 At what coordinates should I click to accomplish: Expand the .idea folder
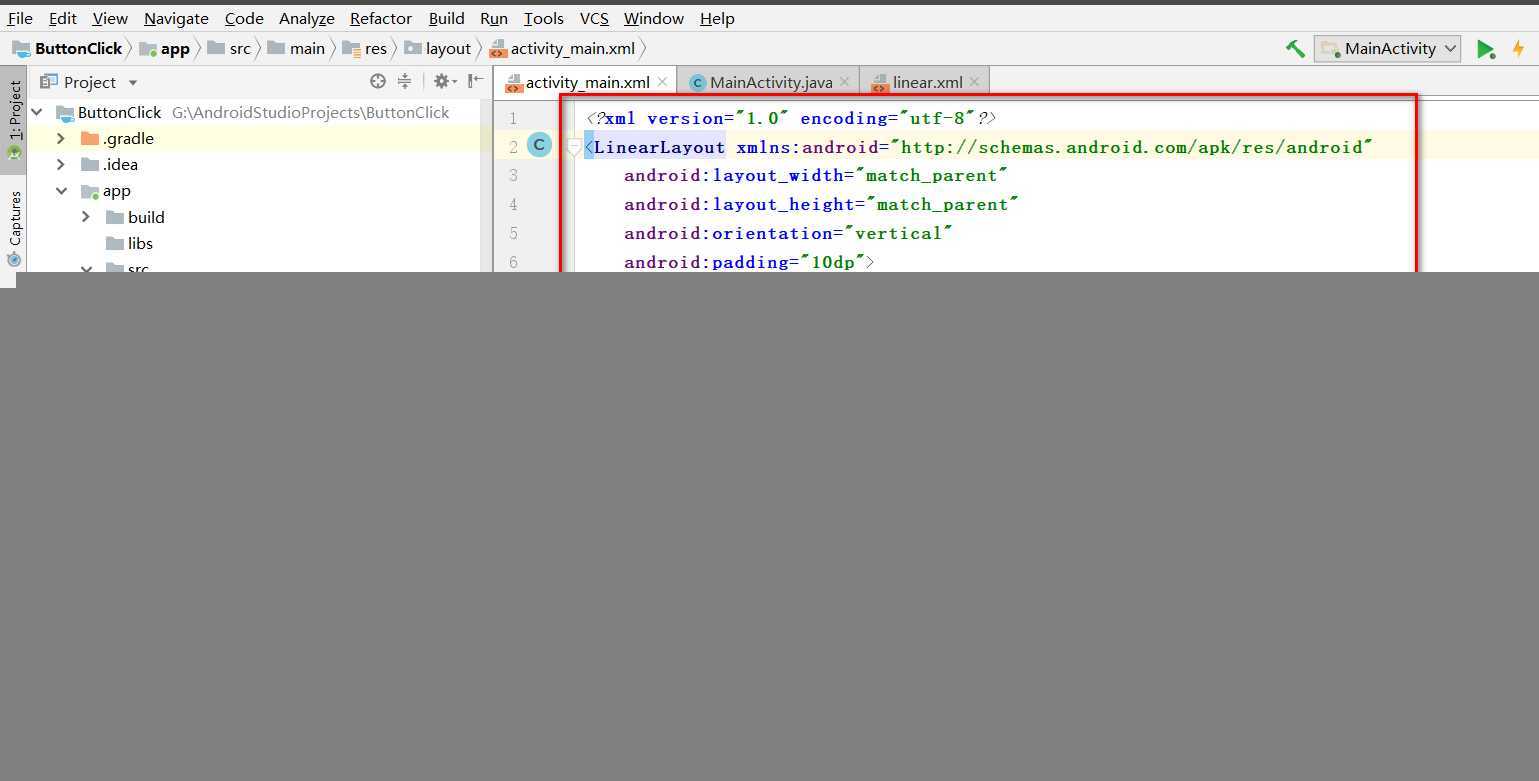click(61, 164)
